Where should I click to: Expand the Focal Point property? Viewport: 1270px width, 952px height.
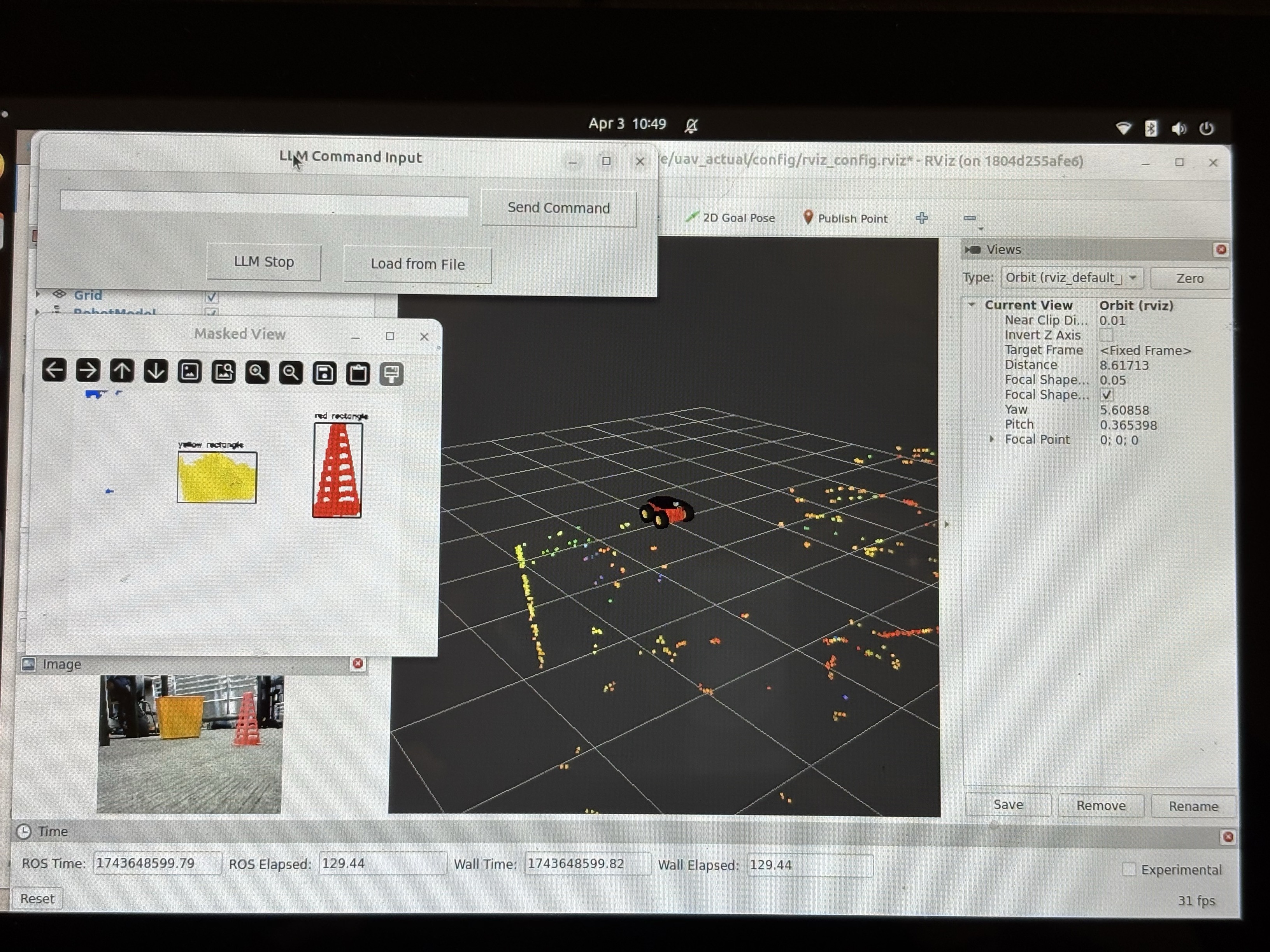pos(991,439)
